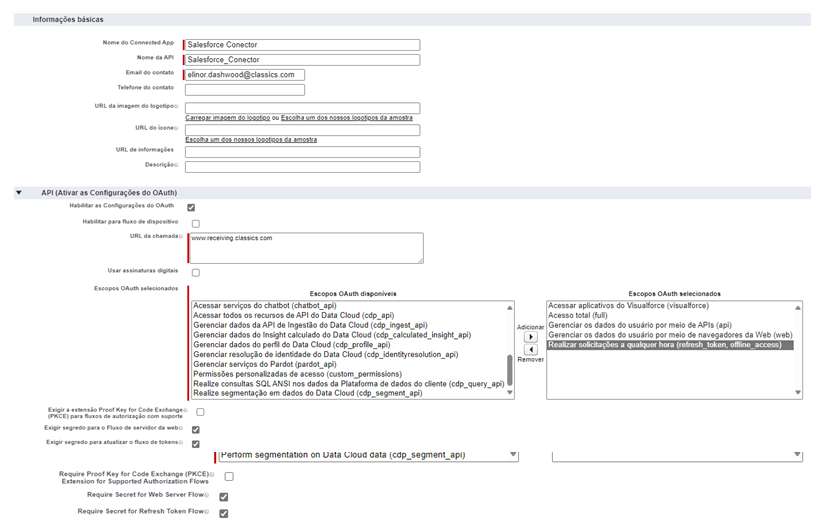Open help icon next to URL da chamada
Image resolution: width=823 pixels, height=520 pixels.
(181, 237)
